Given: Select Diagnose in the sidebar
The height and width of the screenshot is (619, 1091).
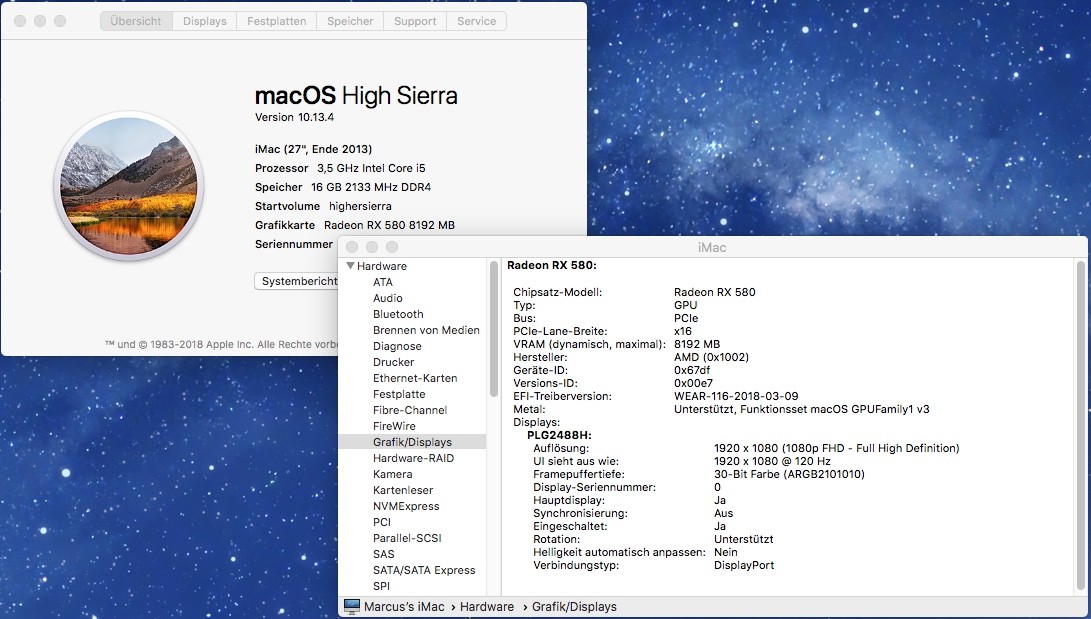Looking at the screenshot, I should [x=397, y=346].
